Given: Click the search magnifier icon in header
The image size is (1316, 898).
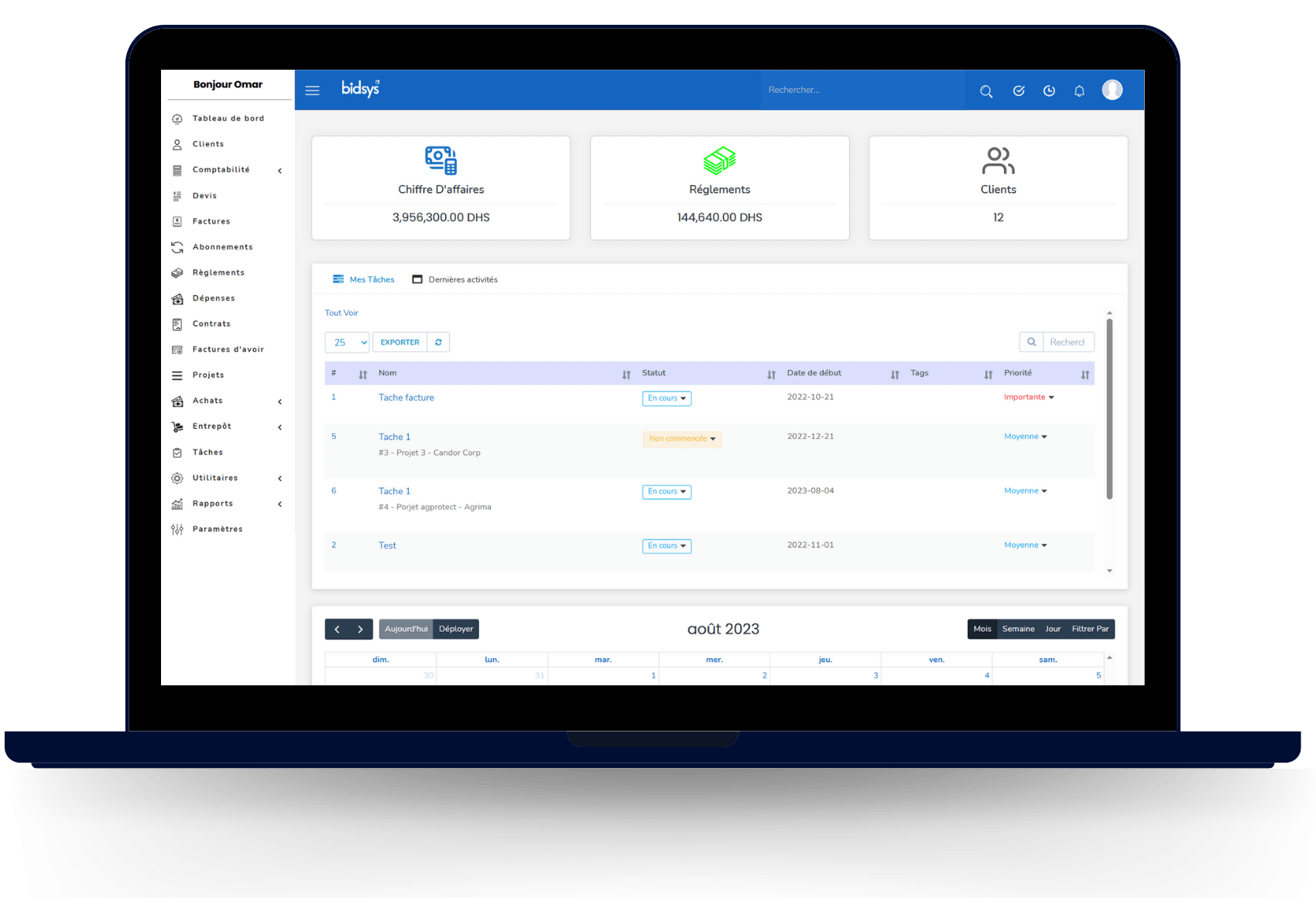Looking at the screenshot, I should click(986, 91).
